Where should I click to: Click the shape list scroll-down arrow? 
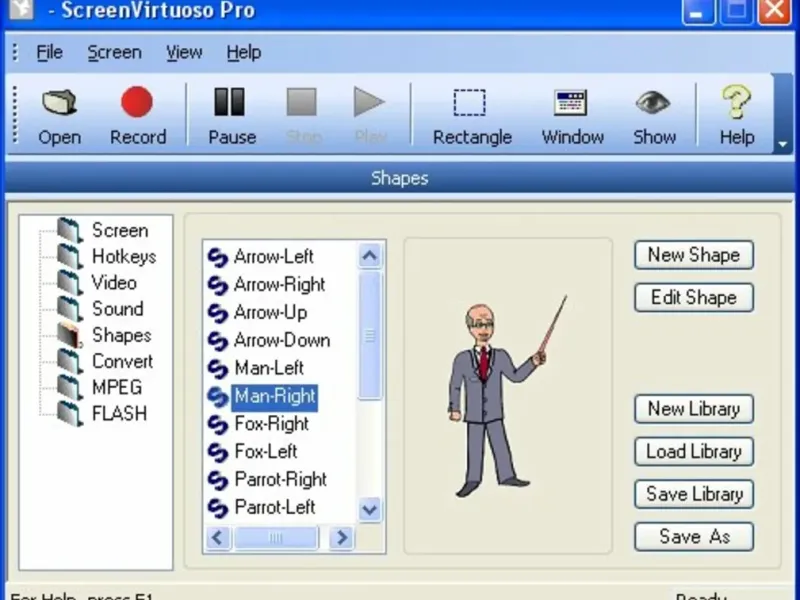coord(370,509)
